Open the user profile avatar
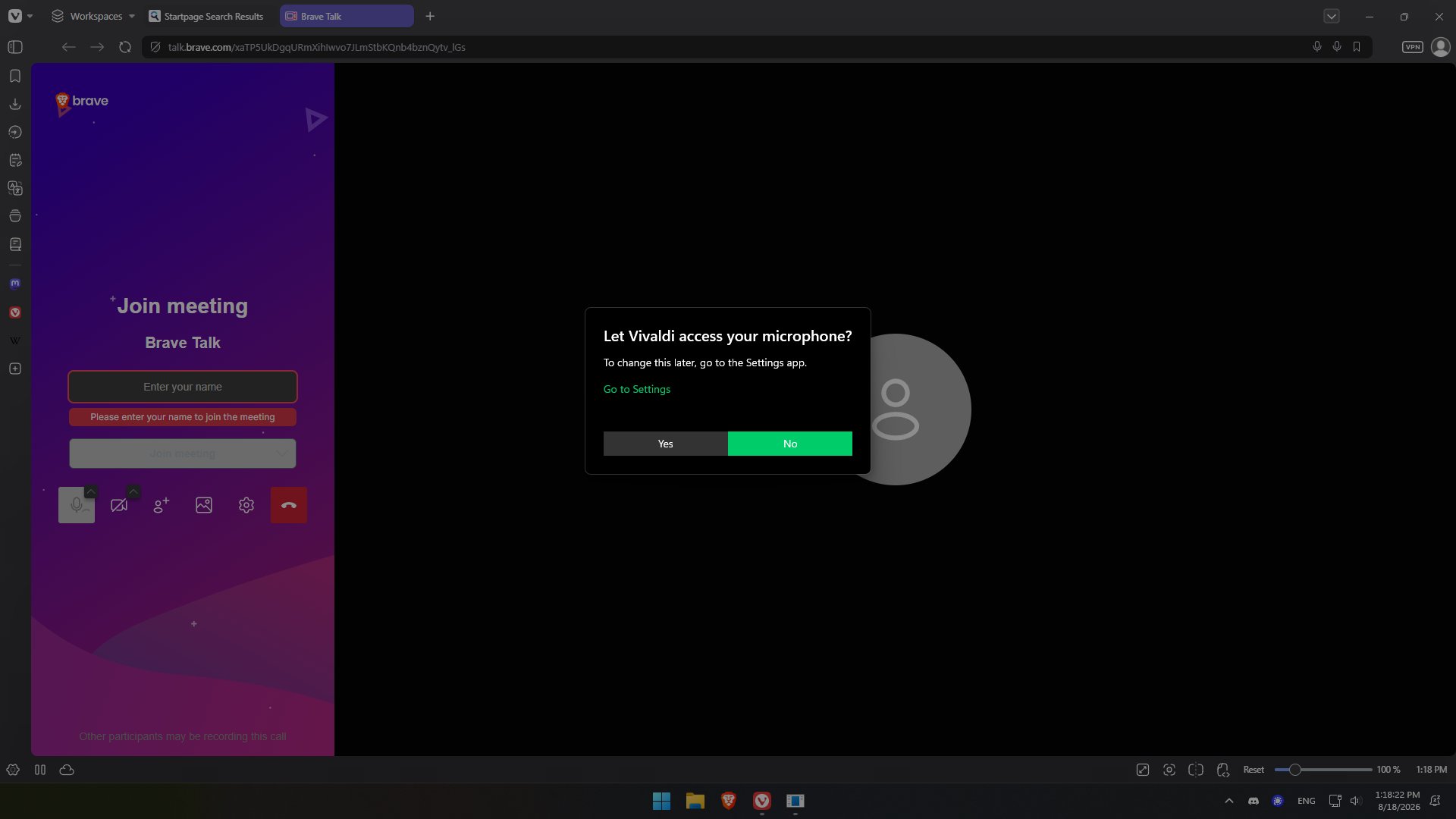This screenshot has width=1456, height=819. (1441, 47)
